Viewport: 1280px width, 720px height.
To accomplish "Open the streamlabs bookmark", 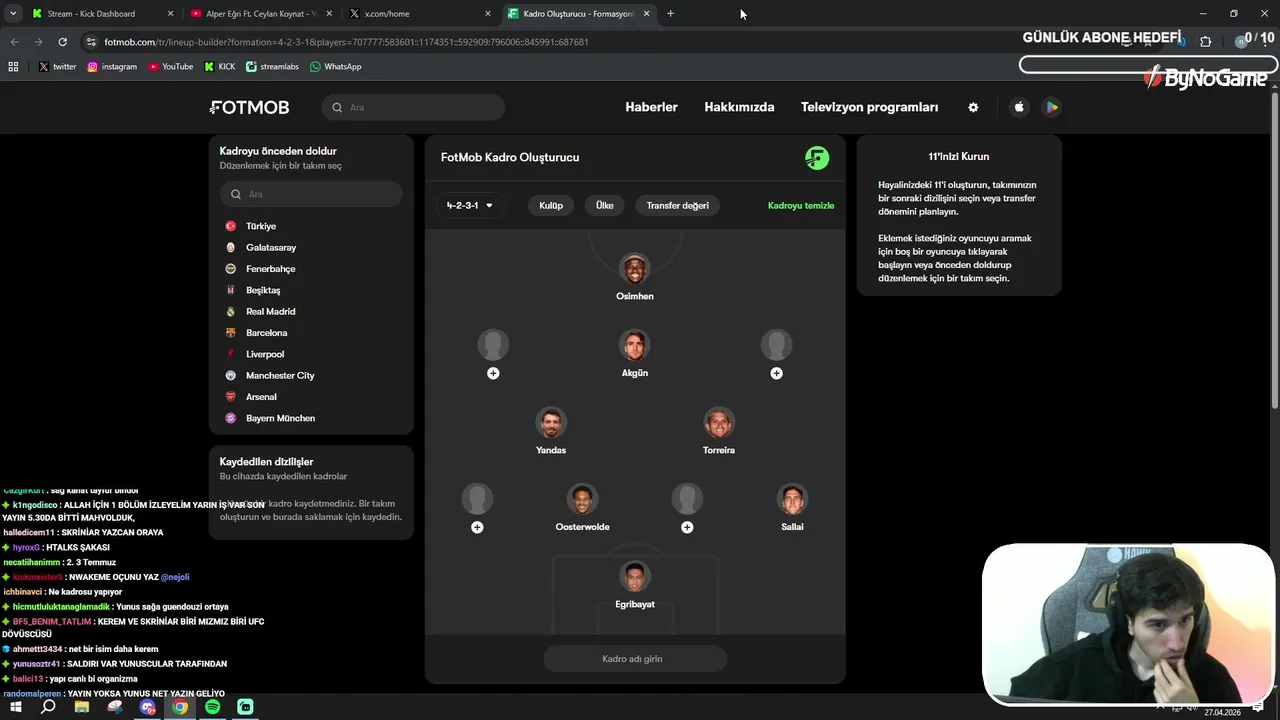I will click(272, 66).
